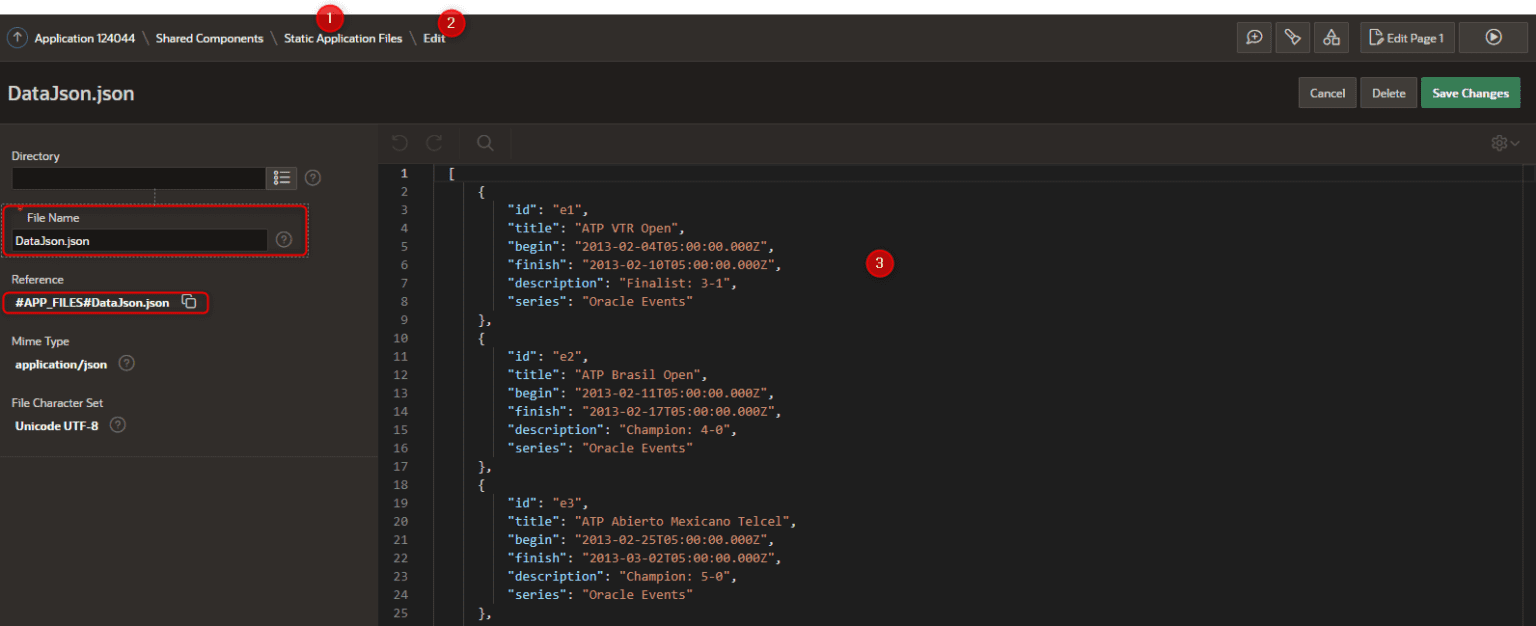Click the add feedback bubble icon
The image size is (1536, 626).
pyautogui.click(x=1254, y=37)
